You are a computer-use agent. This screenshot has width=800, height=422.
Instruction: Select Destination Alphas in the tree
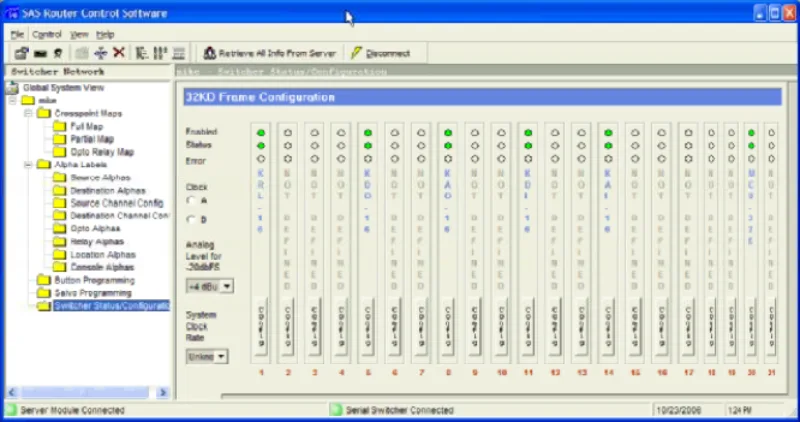click(108, 190)
